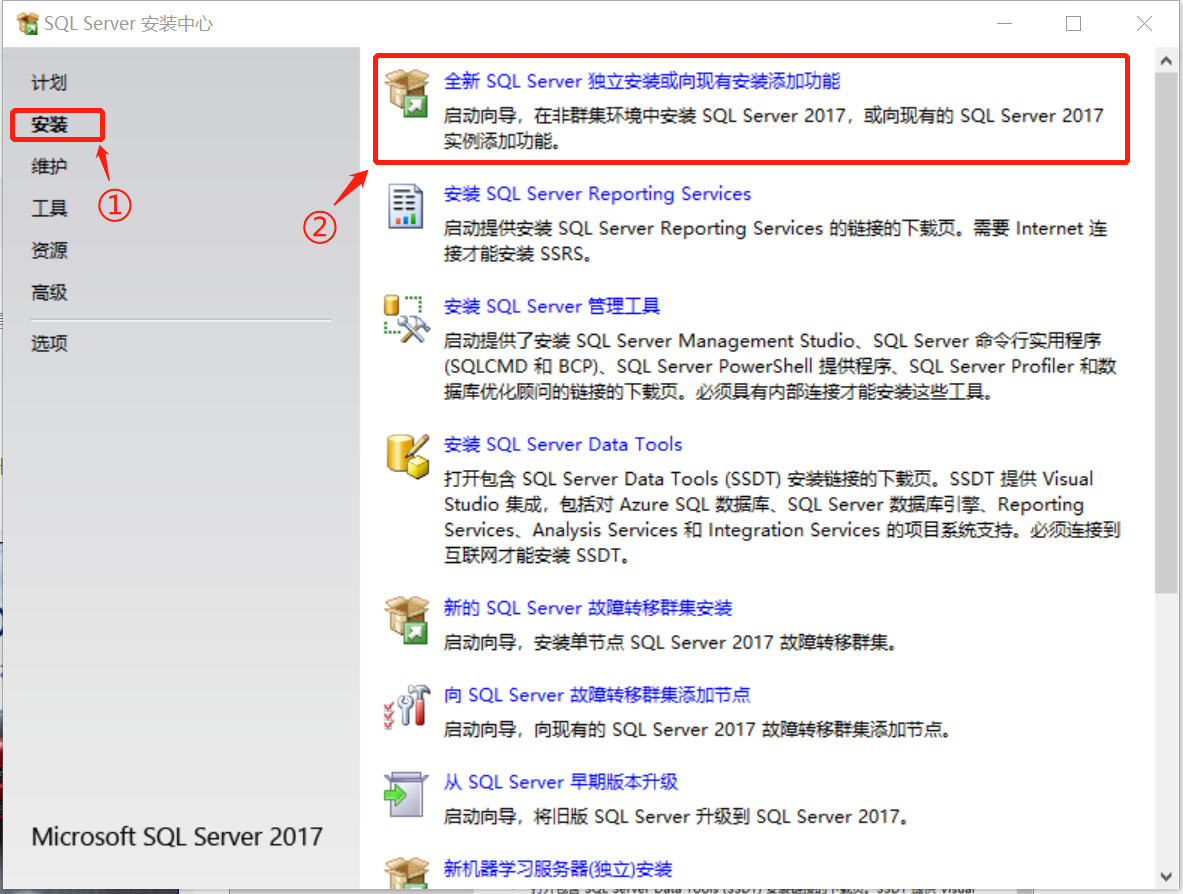Screen dimensions: 1183x894
Task: Open link 新机器学习服务器(独立)安装
Action: coord(558,869)
